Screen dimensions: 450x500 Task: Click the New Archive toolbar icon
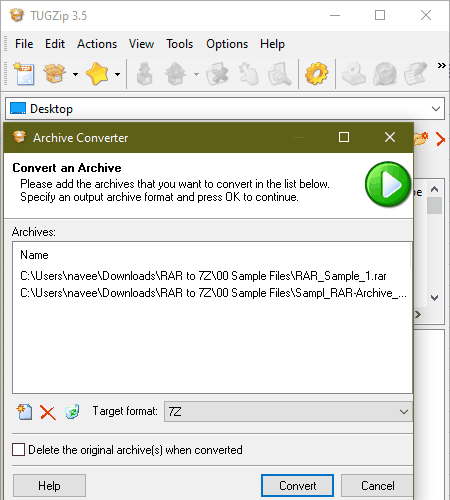pos(24,74)
